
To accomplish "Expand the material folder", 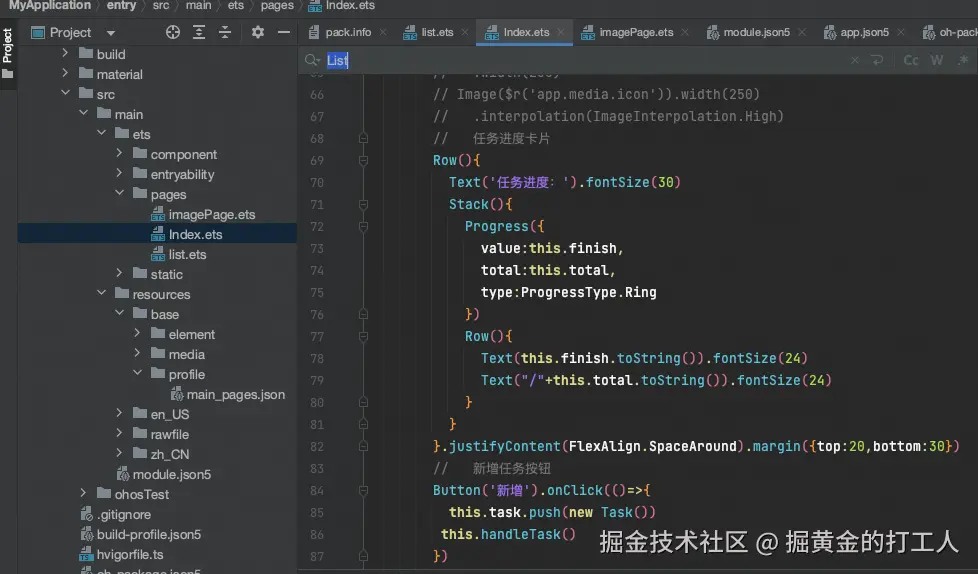I will point(65,74).
